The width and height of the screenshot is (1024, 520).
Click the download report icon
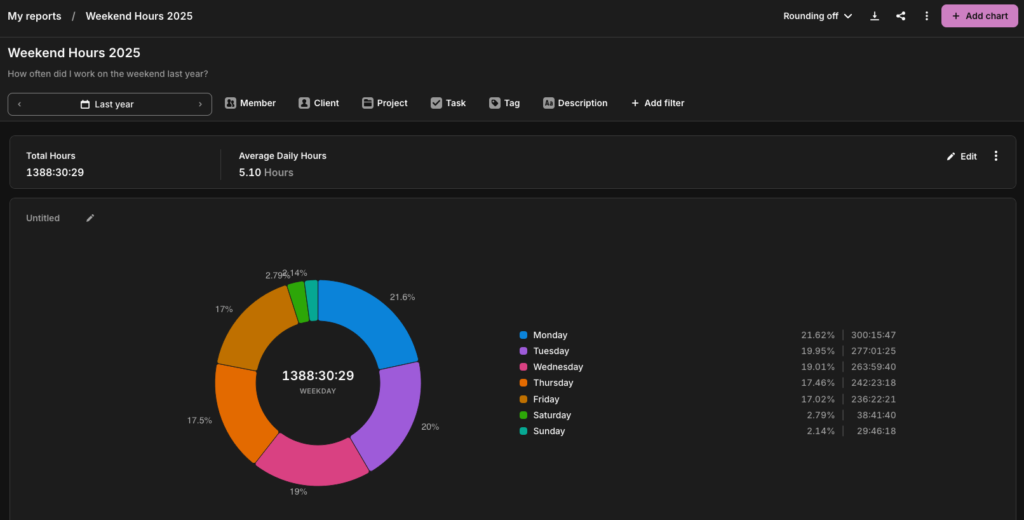tap(874, 16)
